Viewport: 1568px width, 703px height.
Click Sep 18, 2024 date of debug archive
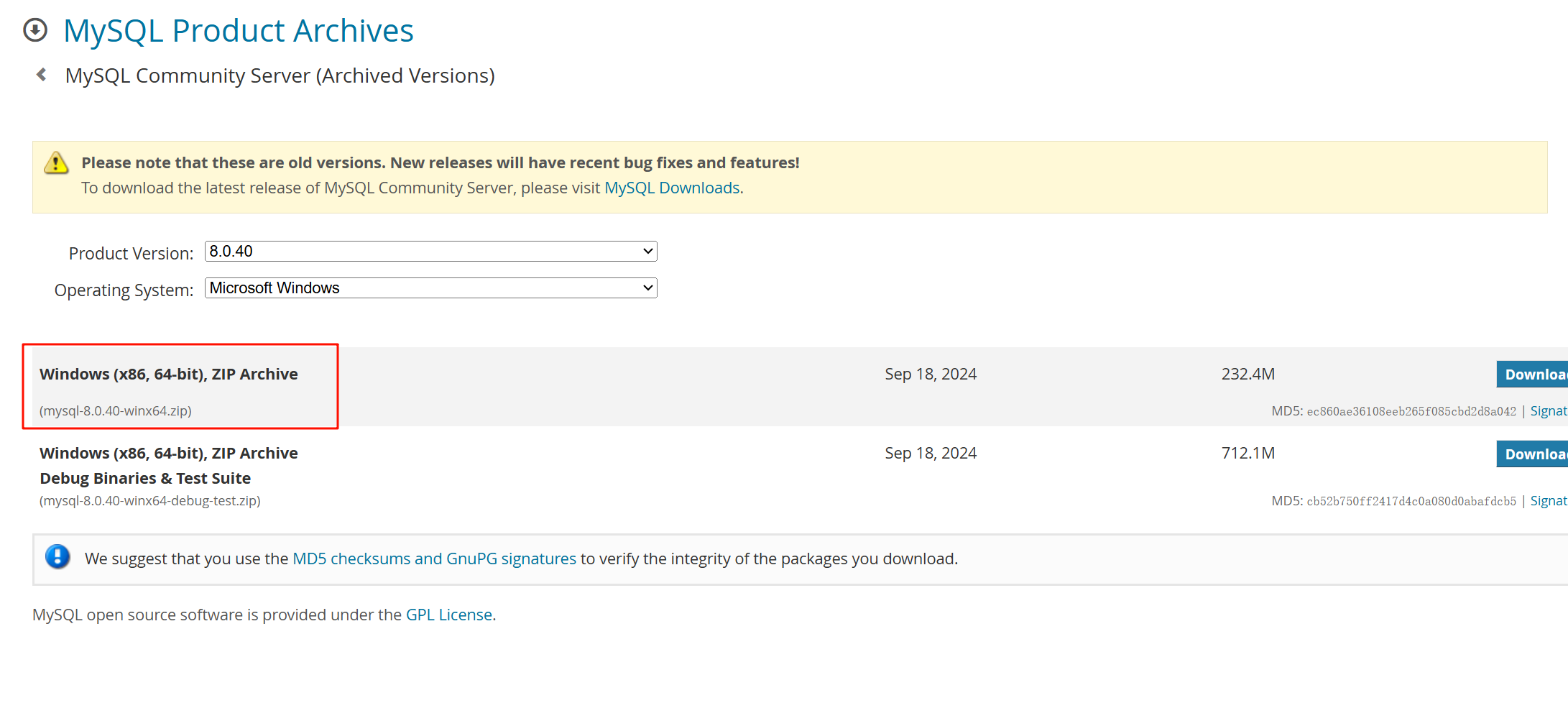click(x=931, y=453)
